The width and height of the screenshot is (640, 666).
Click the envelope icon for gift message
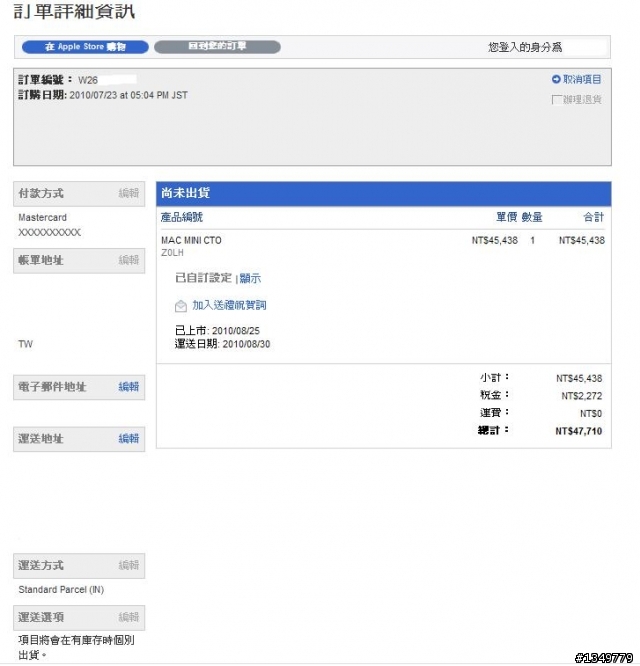pyautogui.click(x=181, y=306)
